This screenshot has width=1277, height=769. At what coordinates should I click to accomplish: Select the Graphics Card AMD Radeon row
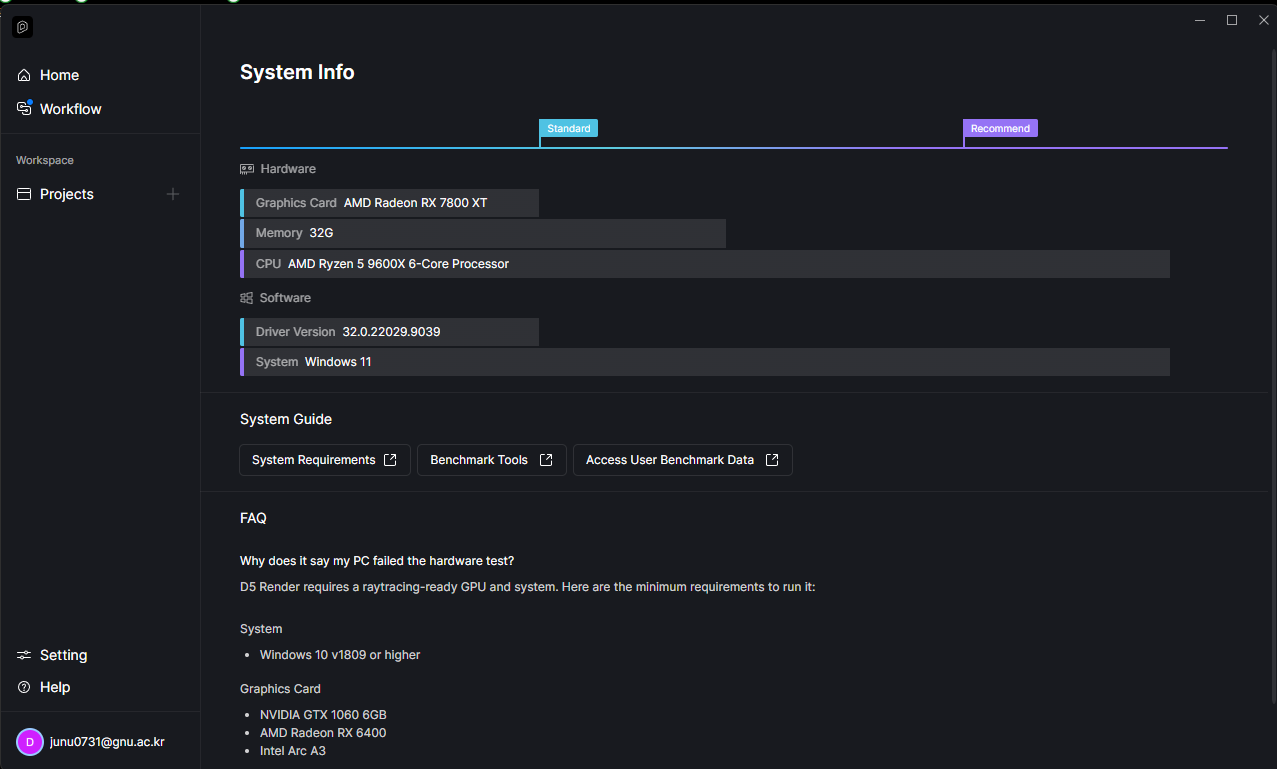pyautogui.click(x=390, y=203)
